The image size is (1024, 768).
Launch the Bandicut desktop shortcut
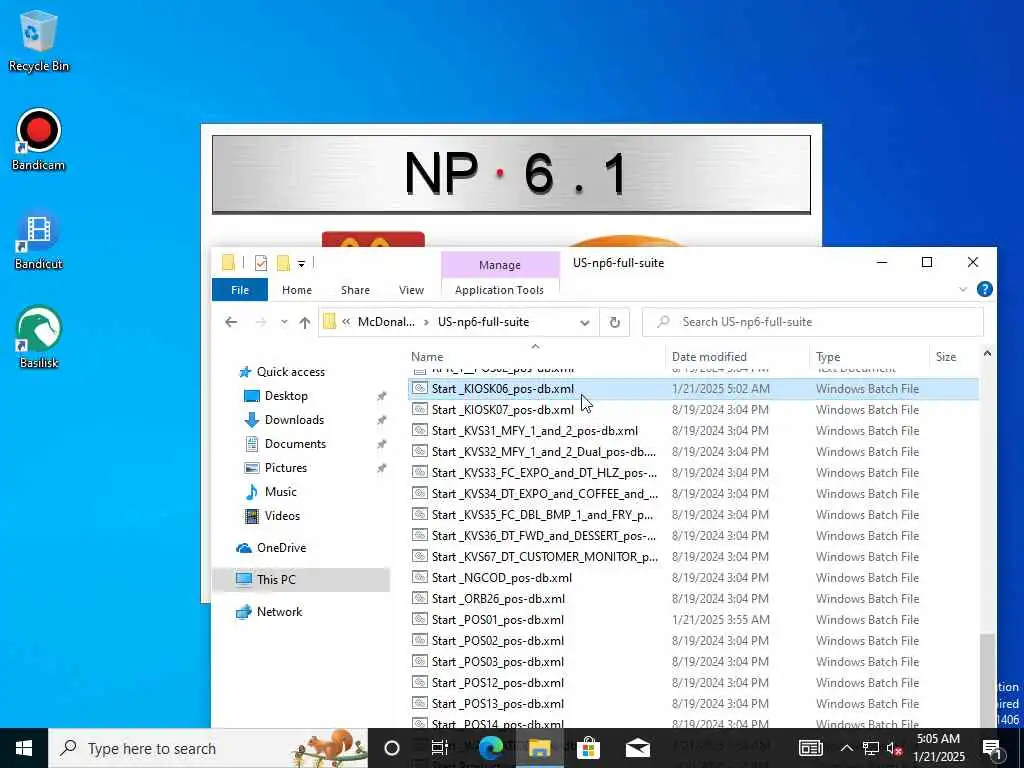point(38,240)
